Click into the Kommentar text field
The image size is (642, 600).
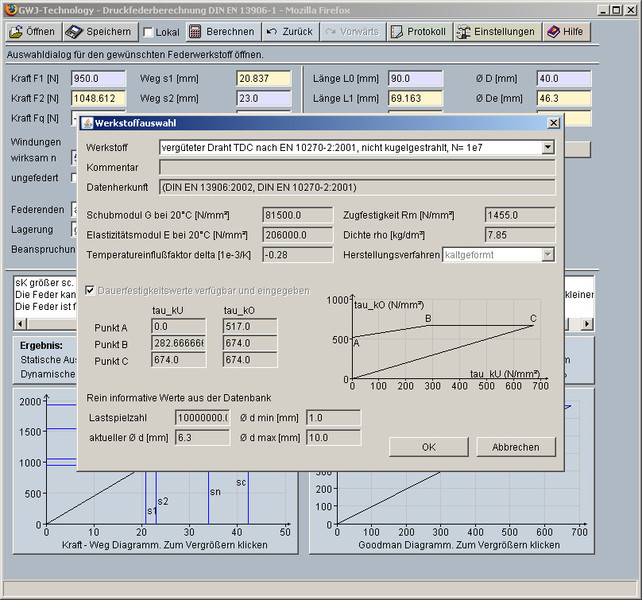(357, 167)
